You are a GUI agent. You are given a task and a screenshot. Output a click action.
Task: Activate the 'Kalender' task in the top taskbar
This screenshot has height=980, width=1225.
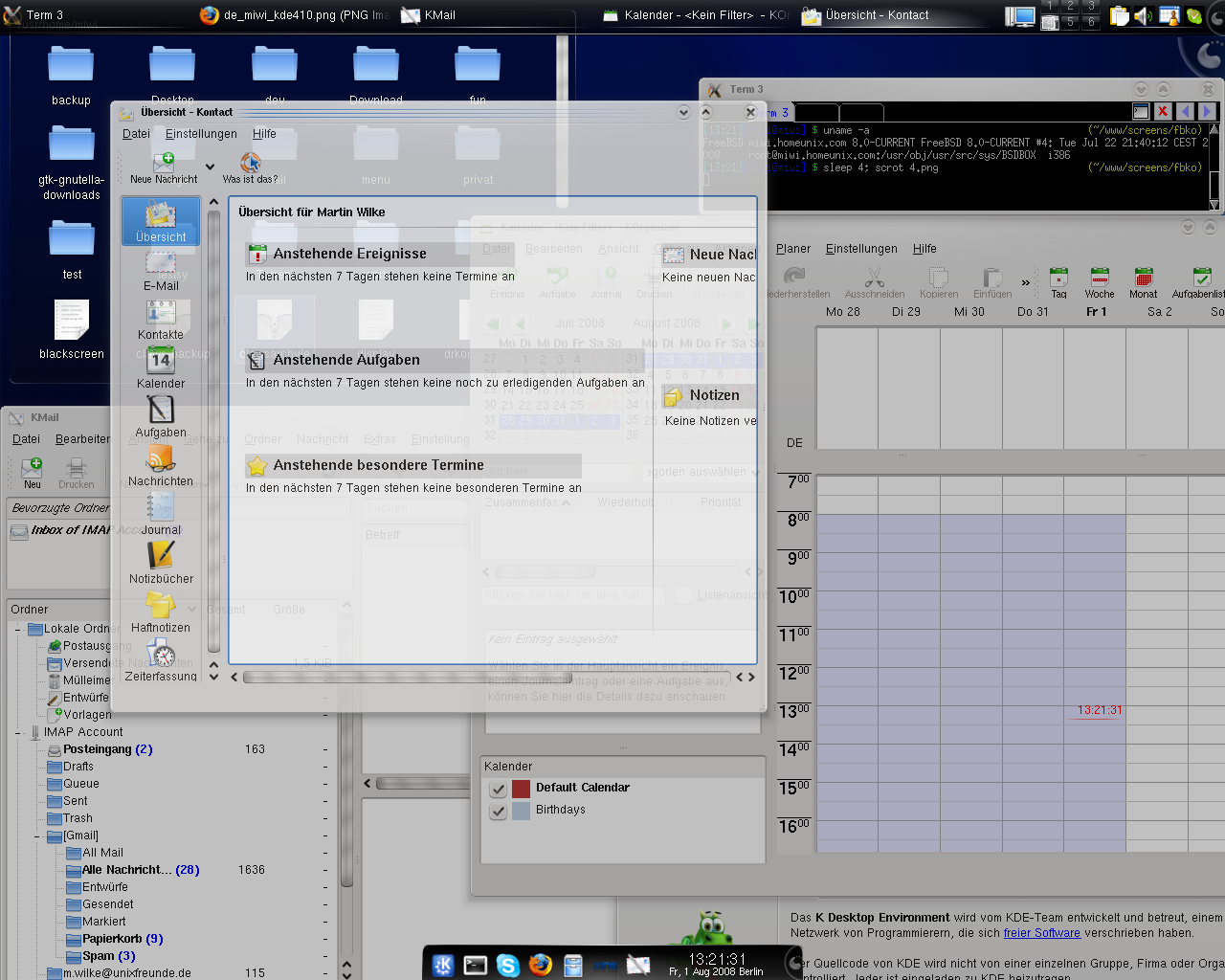pyautogui.click(x=695, y=15)
